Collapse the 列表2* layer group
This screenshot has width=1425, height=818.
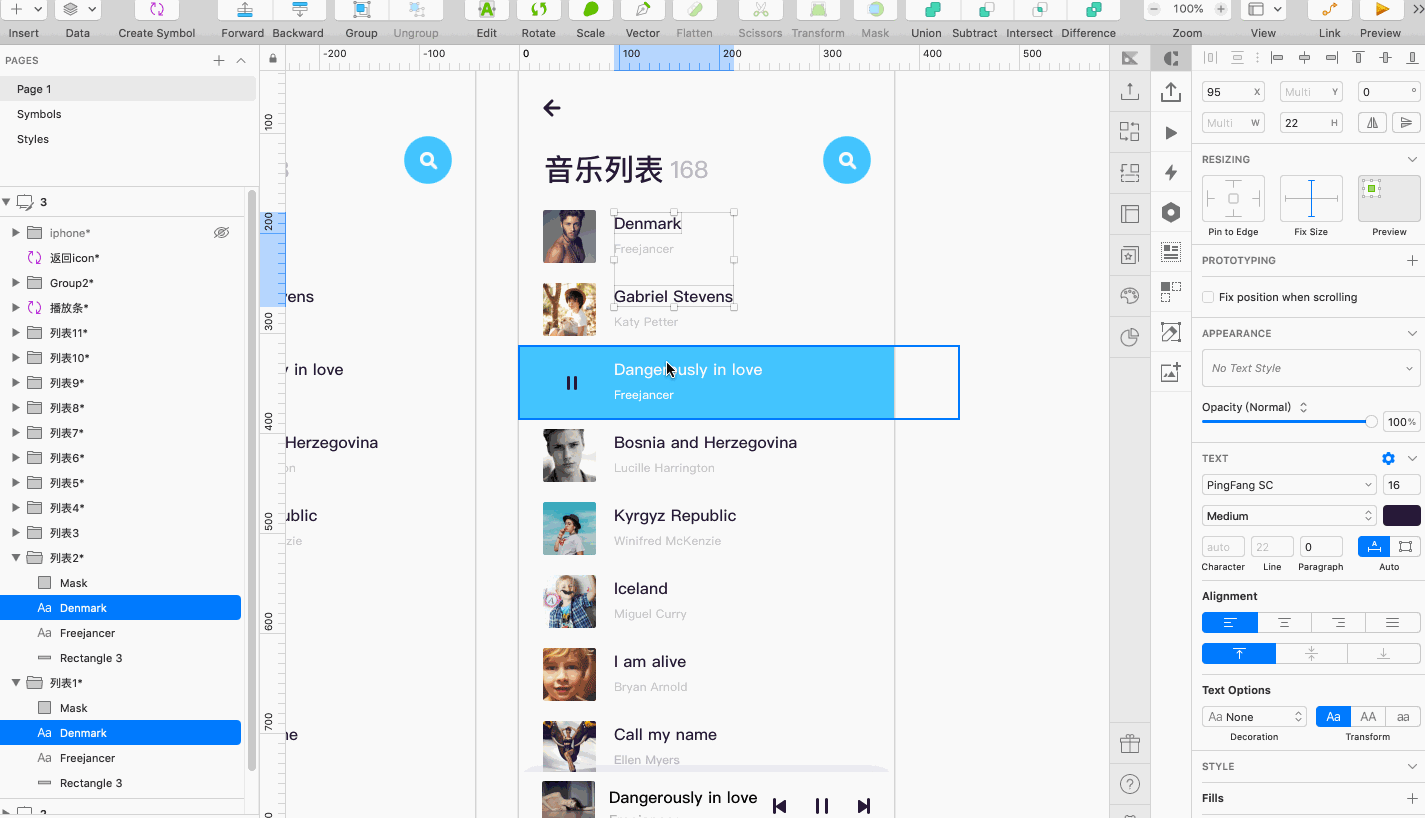tap(16, 558)
